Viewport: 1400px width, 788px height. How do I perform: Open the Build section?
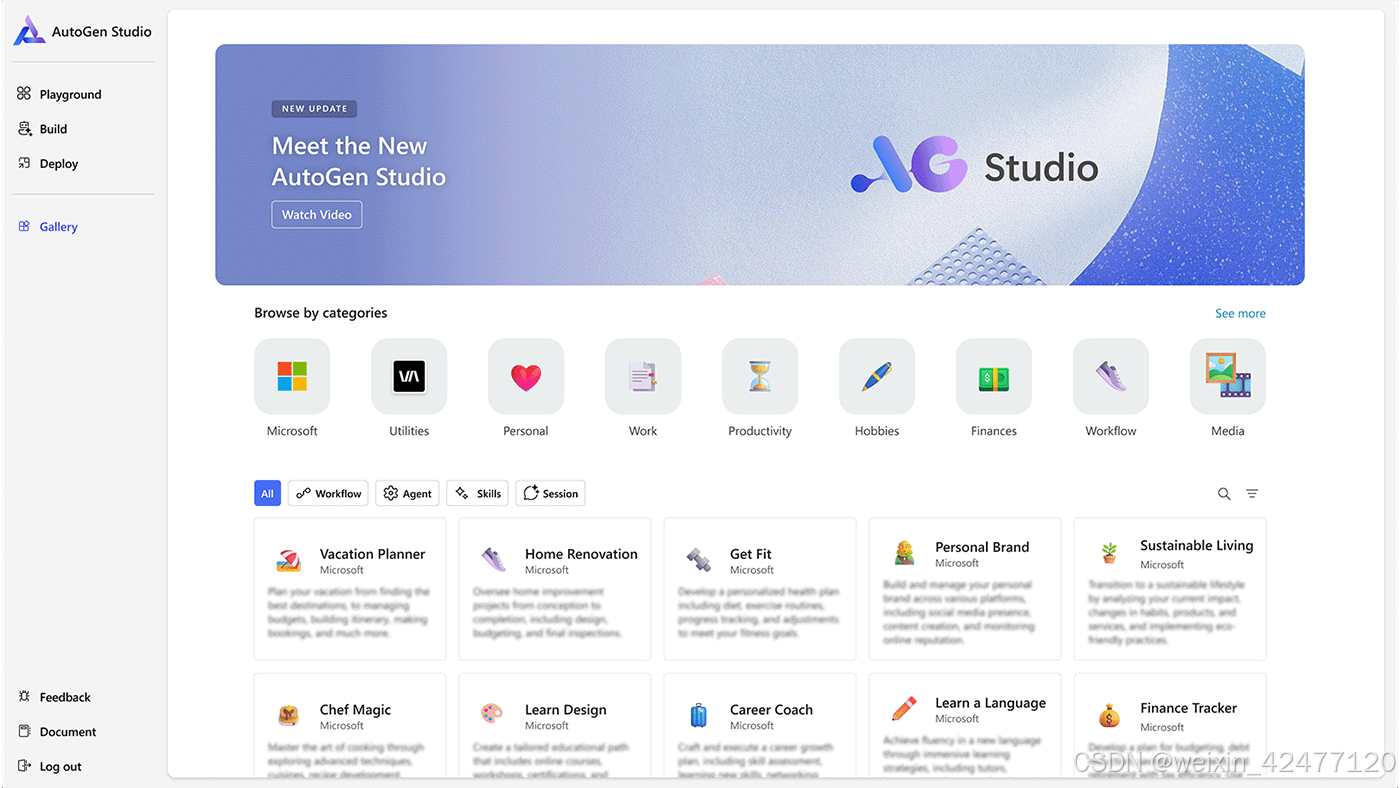click(x=43, y=129)
